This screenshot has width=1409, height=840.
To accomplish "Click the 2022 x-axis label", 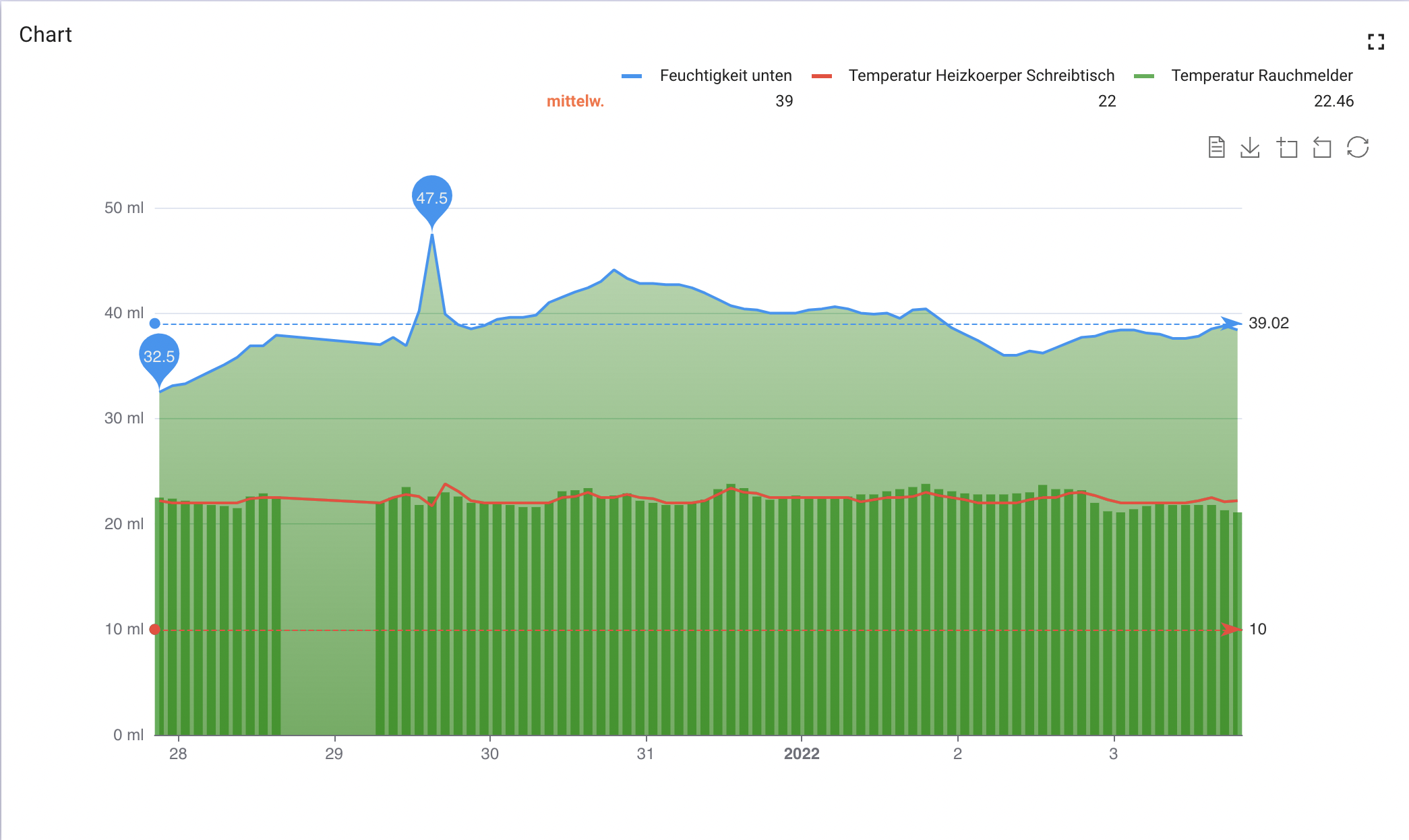I will click(801, 754).
